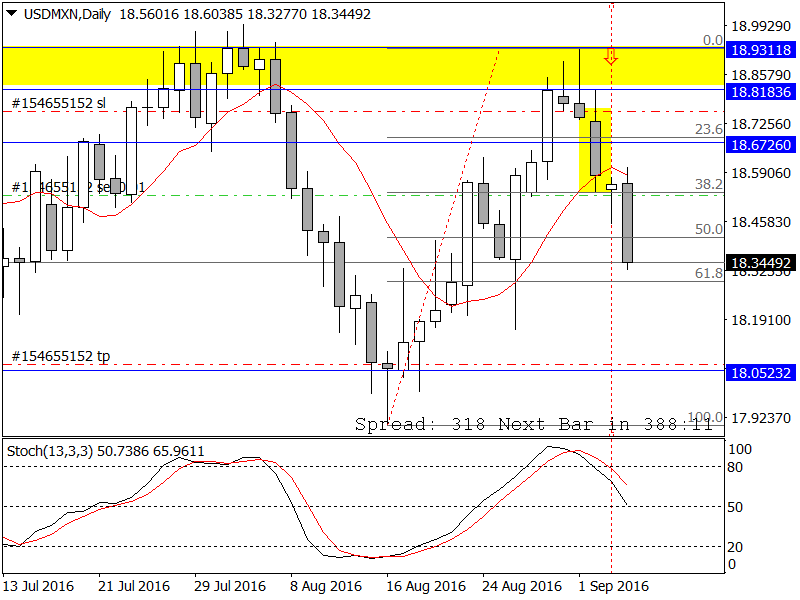Click the 17.92370 price scale value
This screenshot has height=600, width=800.
click(x=761, y=418)
